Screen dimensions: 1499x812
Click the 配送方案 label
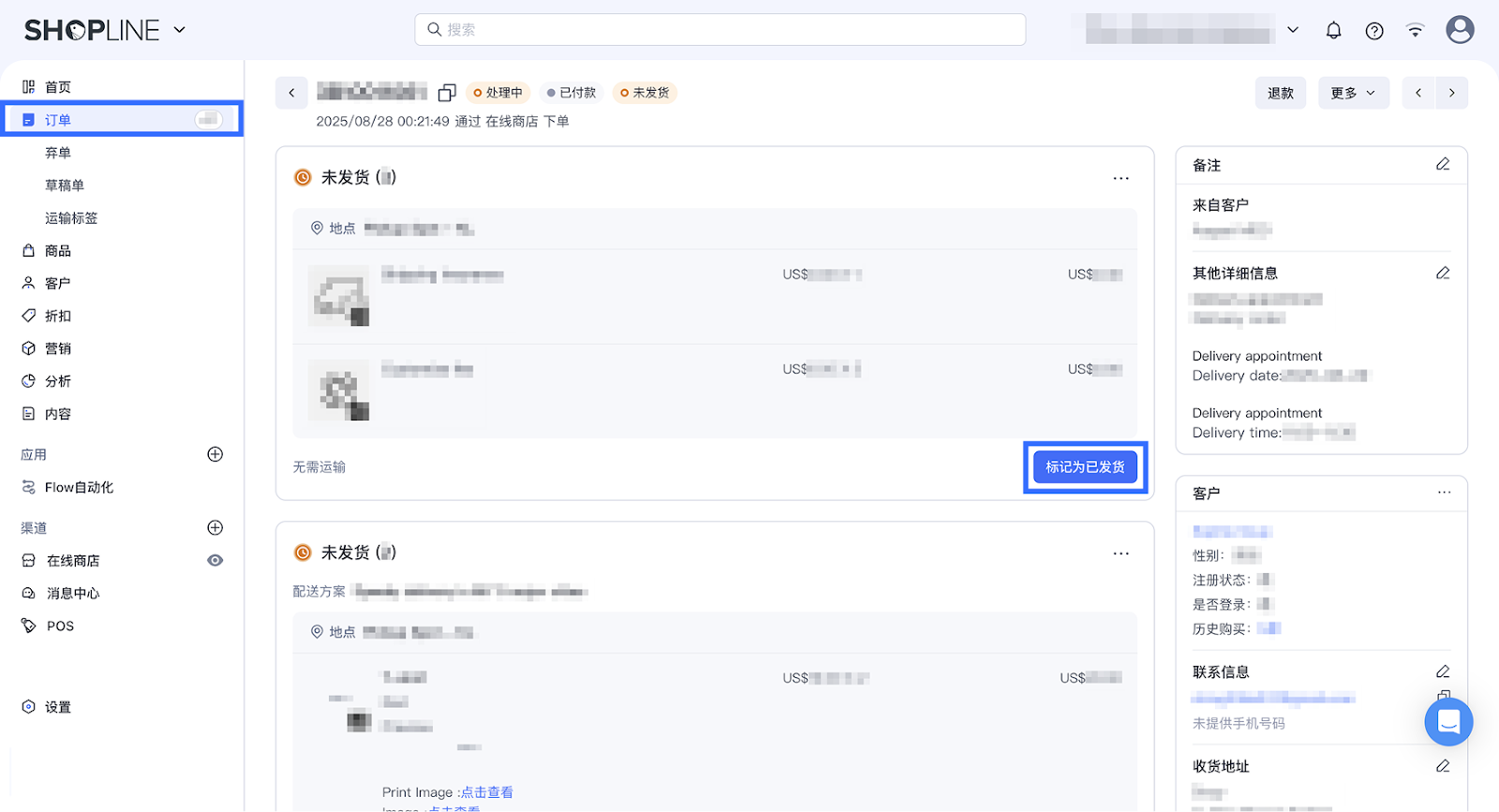click(319, 592)
